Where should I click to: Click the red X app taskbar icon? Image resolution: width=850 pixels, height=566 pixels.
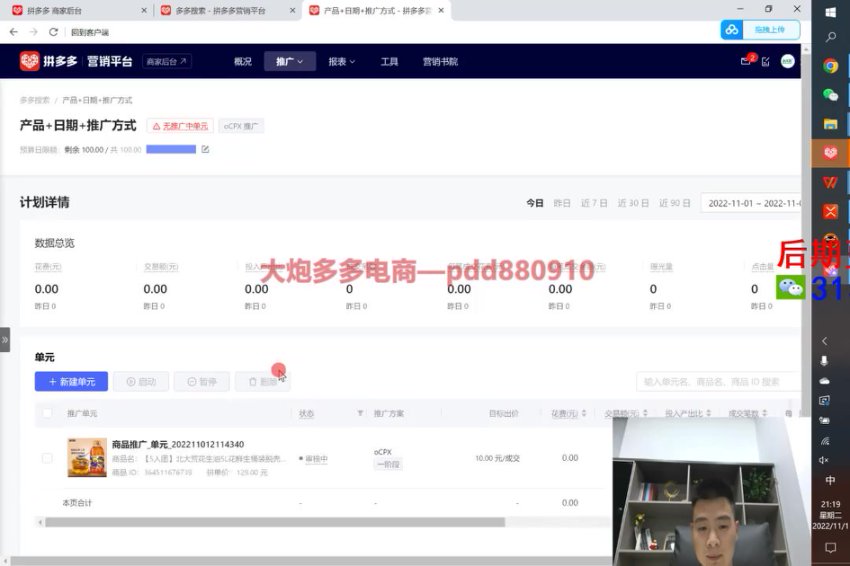pos(830,211)
